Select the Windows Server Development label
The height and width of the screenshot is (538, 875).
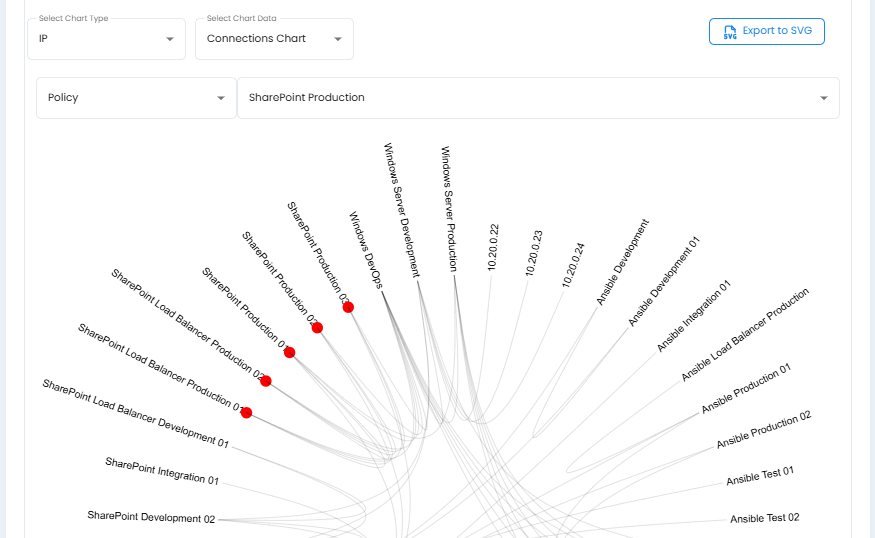tap(402, 209)
